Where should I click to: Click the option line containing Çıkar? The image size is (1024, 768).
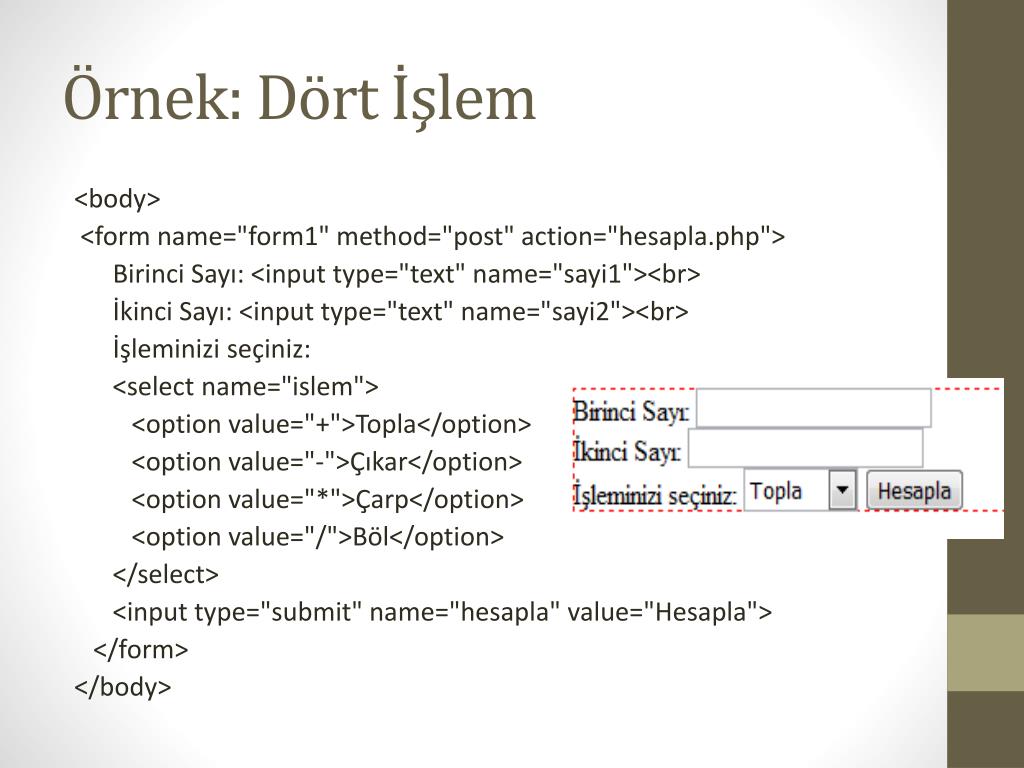[327, 462]
